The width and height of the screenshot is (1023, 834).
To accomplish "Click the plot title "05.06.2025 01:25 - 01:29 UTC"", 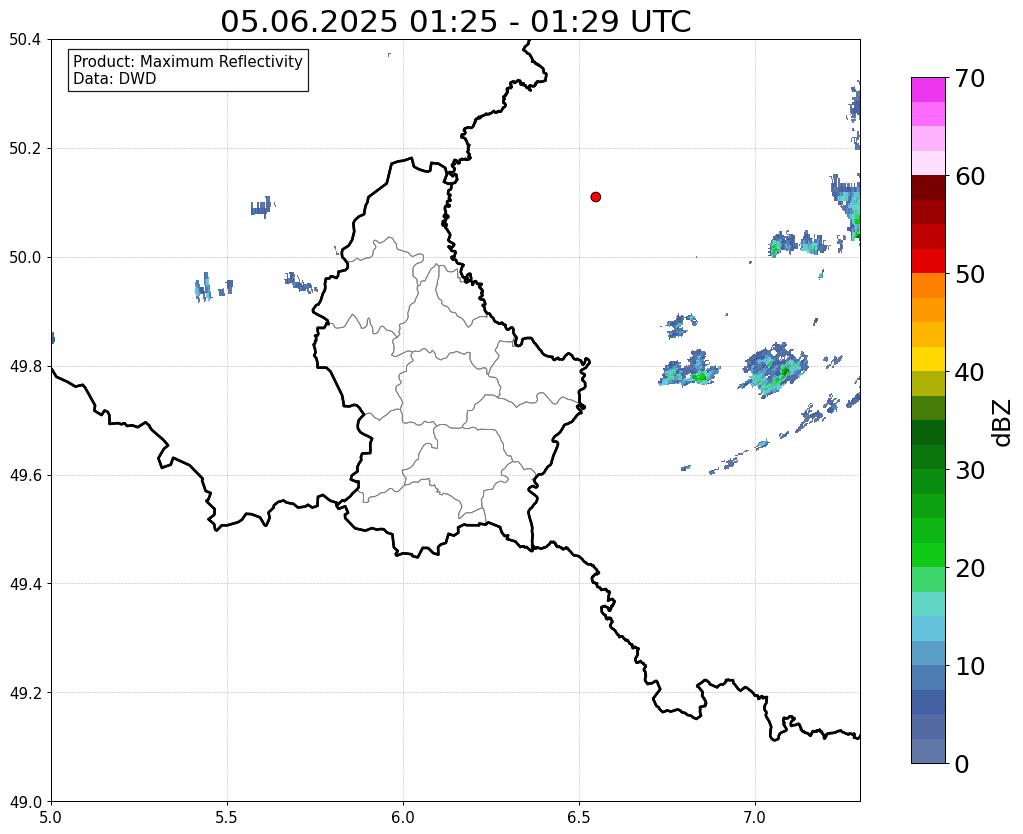I will point(455,22).
